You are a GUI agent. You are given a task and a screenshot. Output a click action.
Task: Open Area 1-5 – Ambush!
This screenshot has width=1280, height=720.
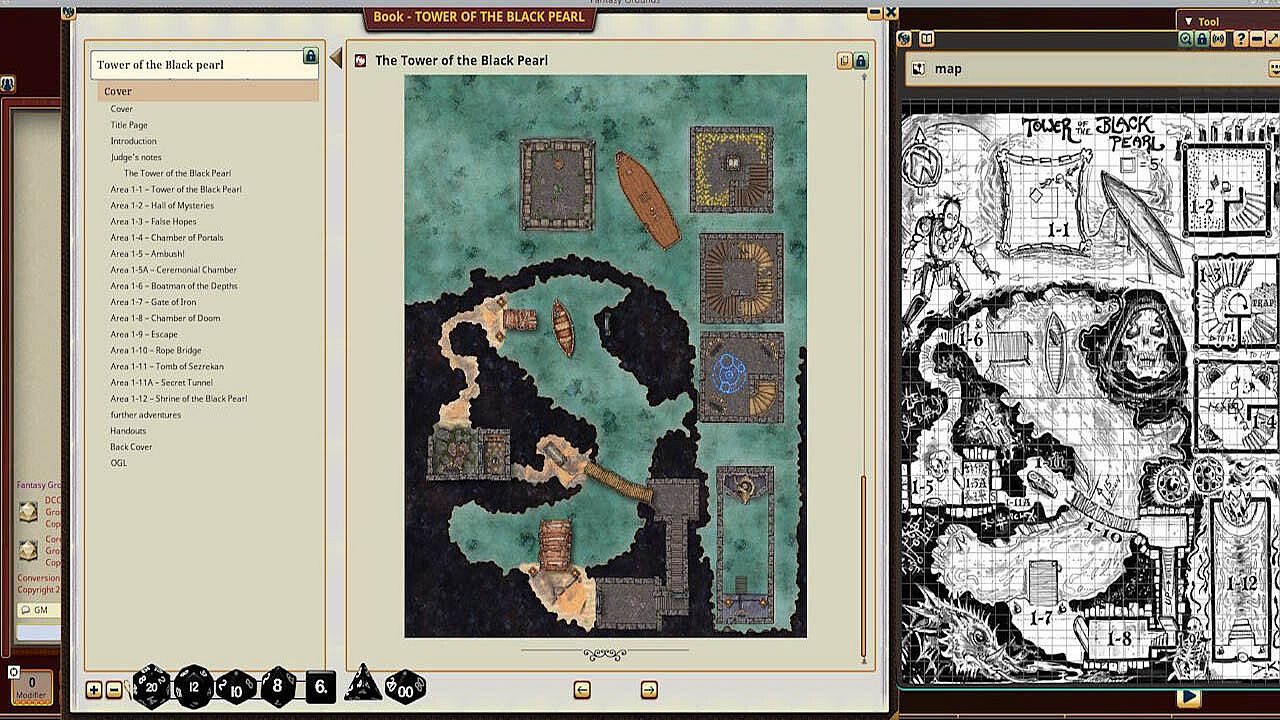147,253
